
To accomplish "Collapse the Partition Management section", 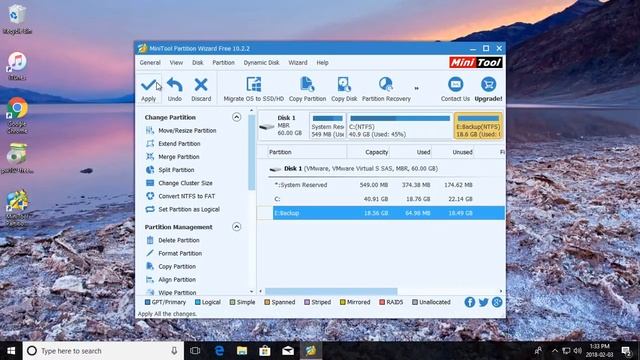I will click(x=236, y=227).
